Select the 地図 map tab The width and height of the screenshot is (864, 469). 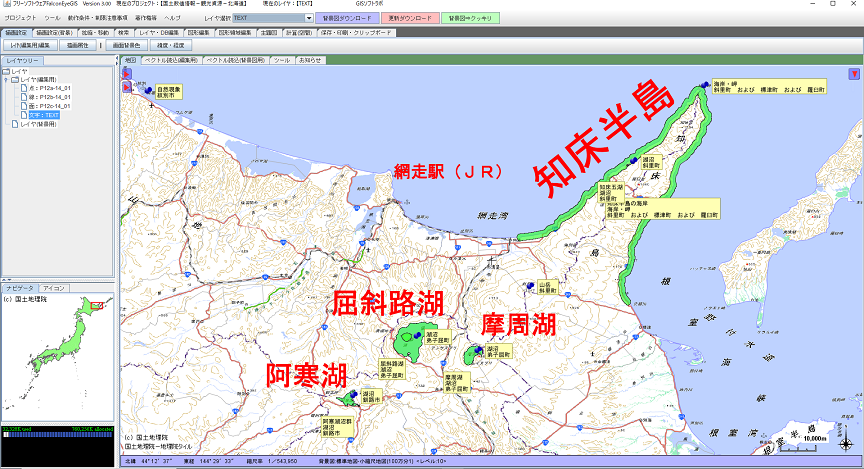coord(130,60)
